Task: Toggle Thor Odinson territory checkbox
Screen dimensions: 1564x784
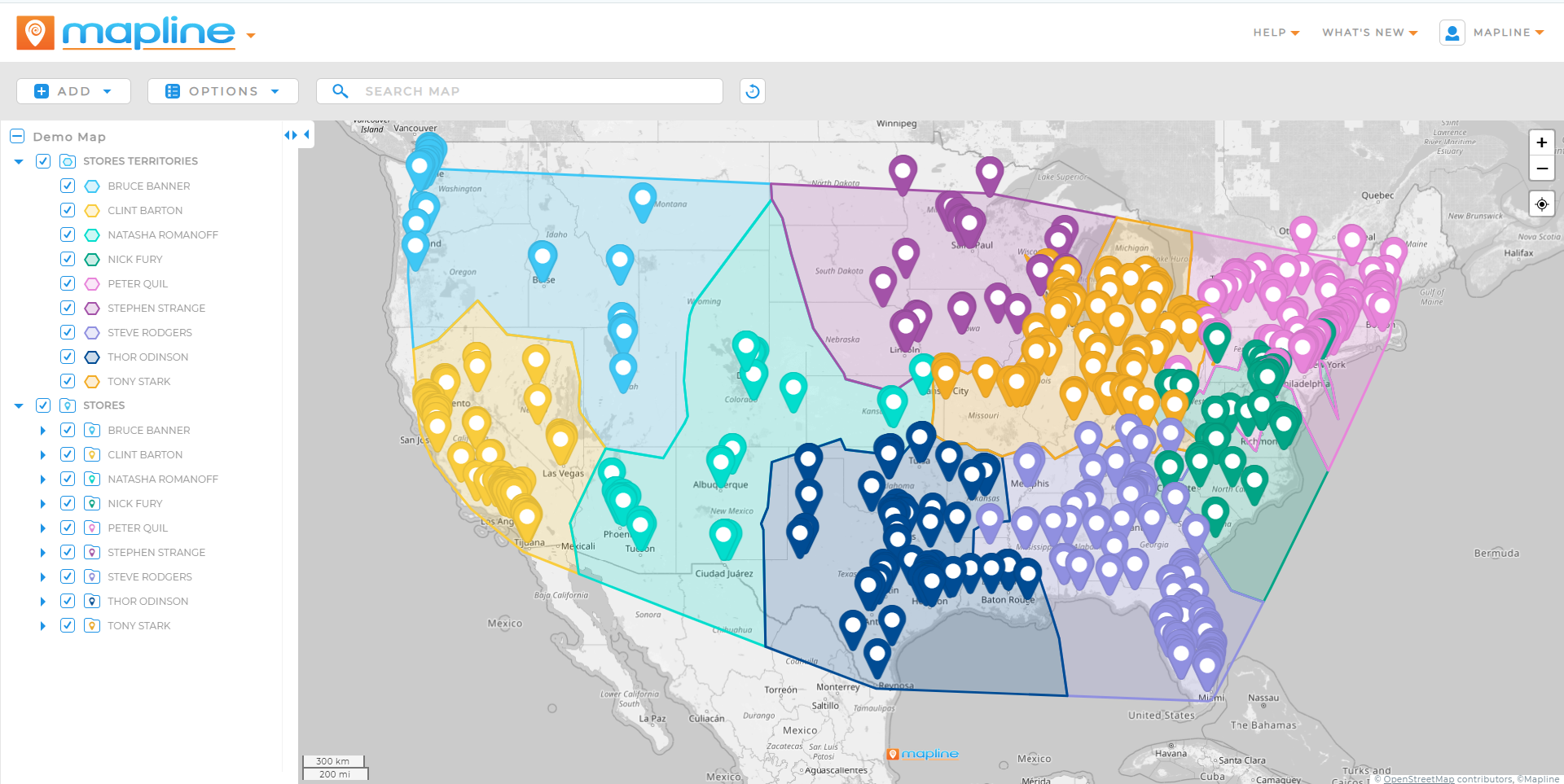Action: (68, 357)
